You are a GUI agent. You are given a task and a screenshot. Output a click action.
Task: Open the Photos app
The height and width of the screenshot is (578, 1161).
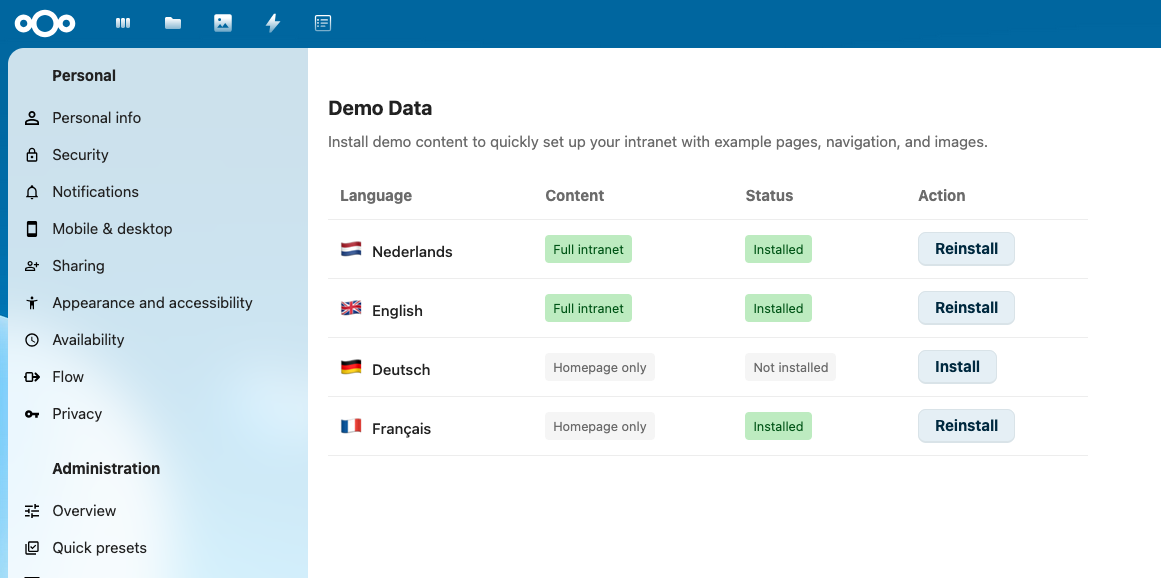tap(222, 23)
